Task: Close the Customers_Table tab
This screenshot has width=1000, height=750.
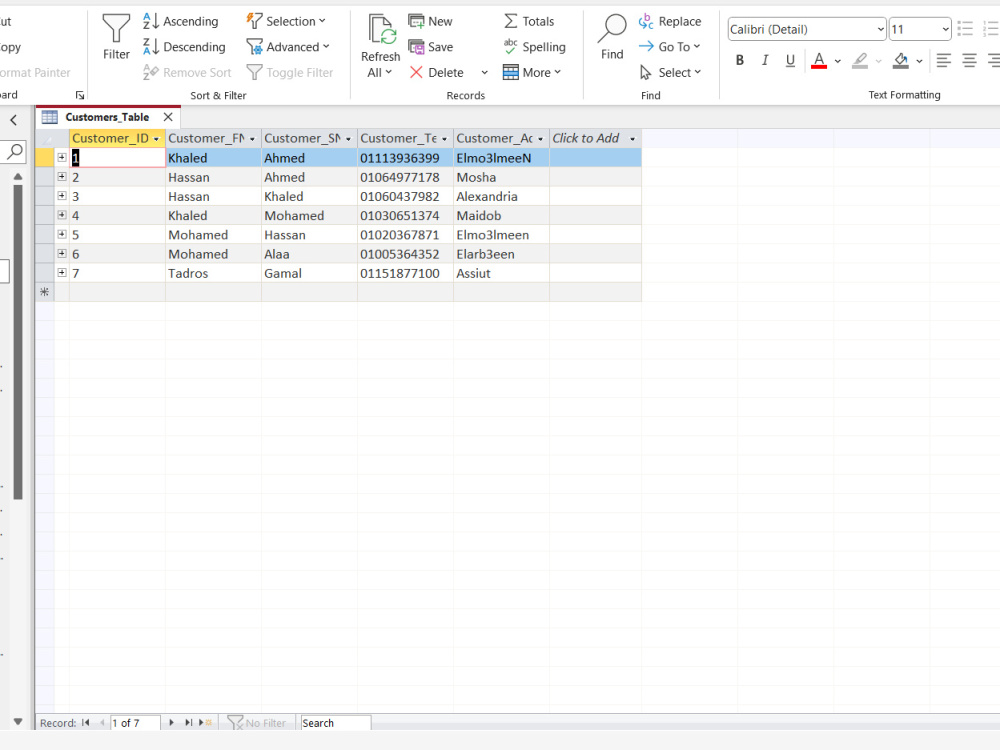Action: coord(168,117)
